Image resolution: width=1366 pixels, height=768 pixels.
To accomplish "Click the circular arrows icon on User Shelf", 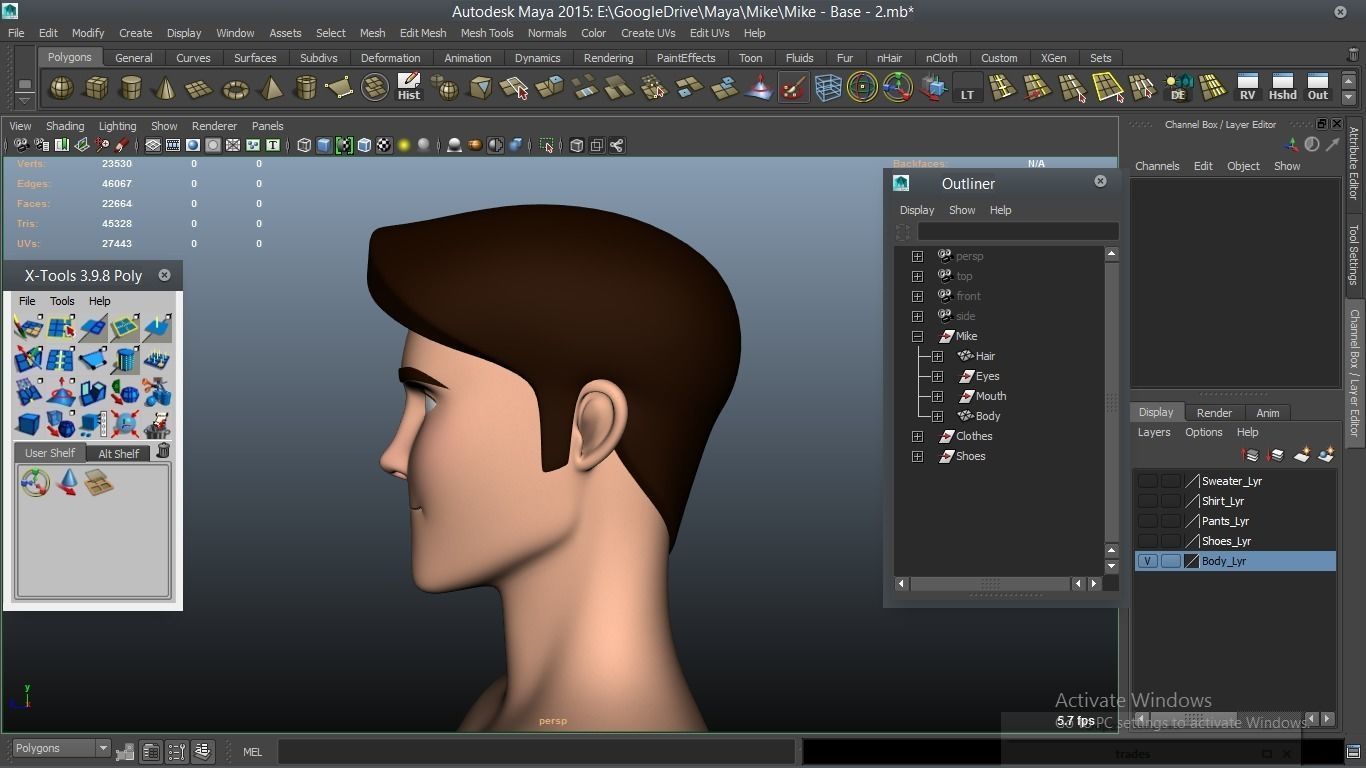I will click(35, 483).
